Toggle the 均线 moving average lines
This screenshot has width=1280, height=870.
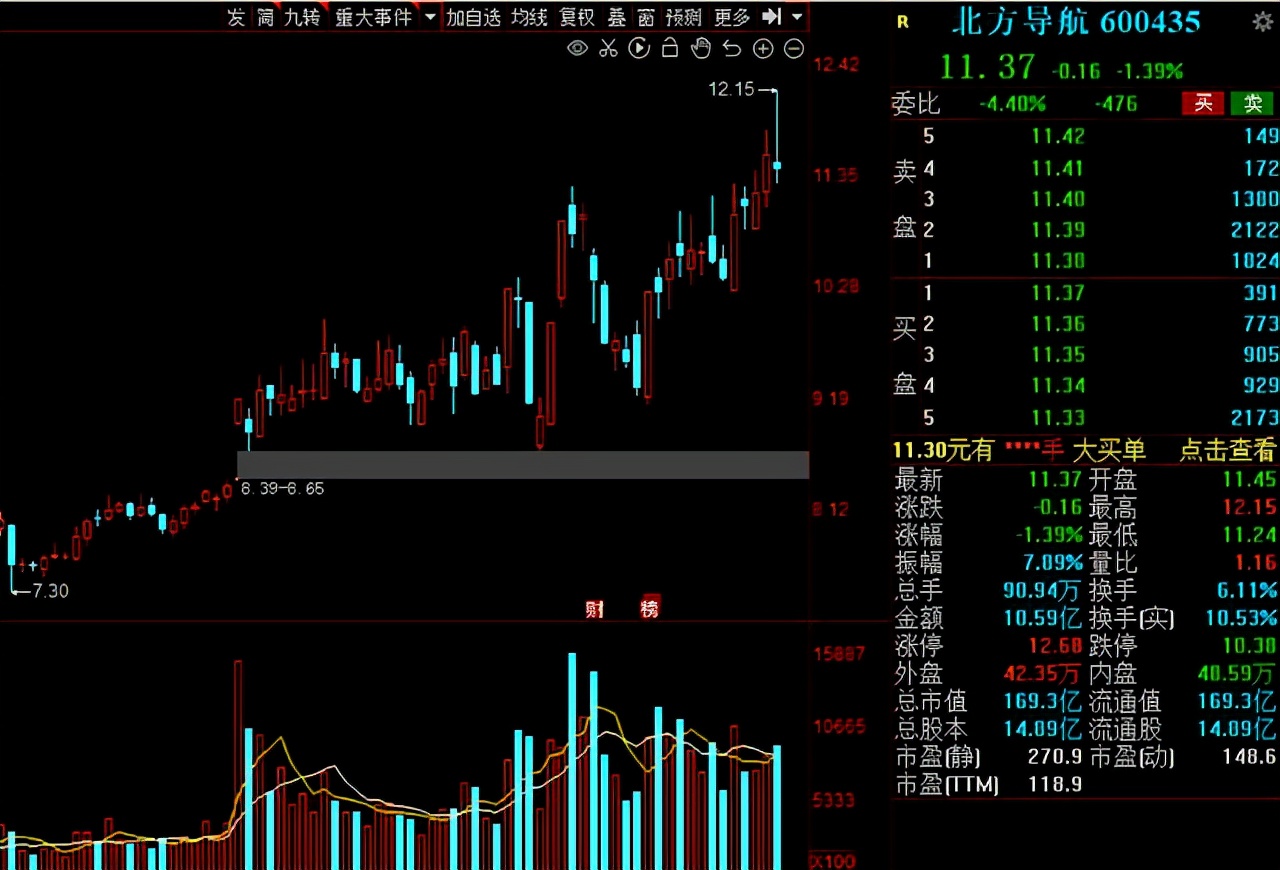click(x=529, y=17)
